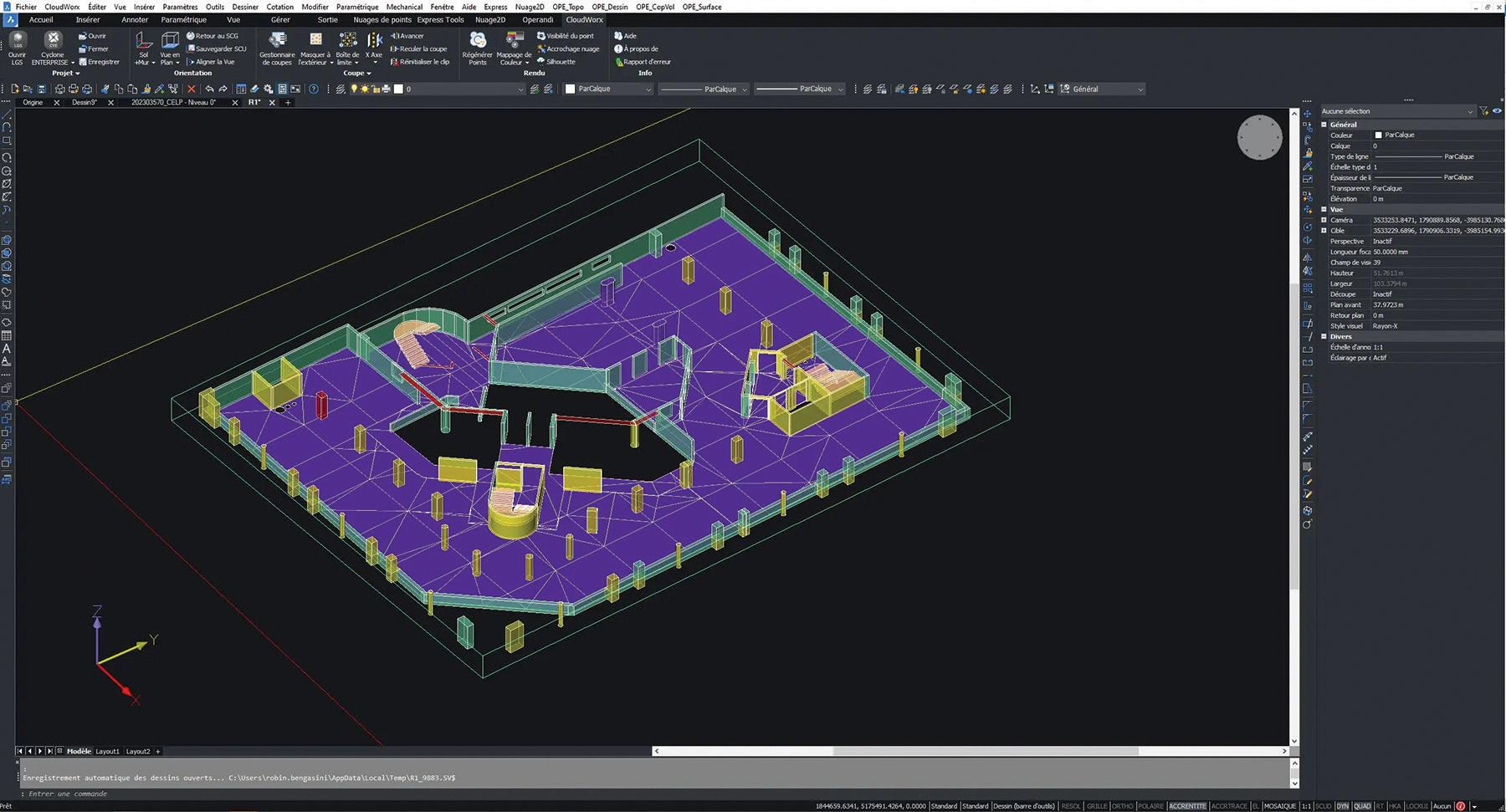Viewport: 1506px width, 812px height.
Task: Open the Aucune sélection dropdown
Action: pos(1397,111)
